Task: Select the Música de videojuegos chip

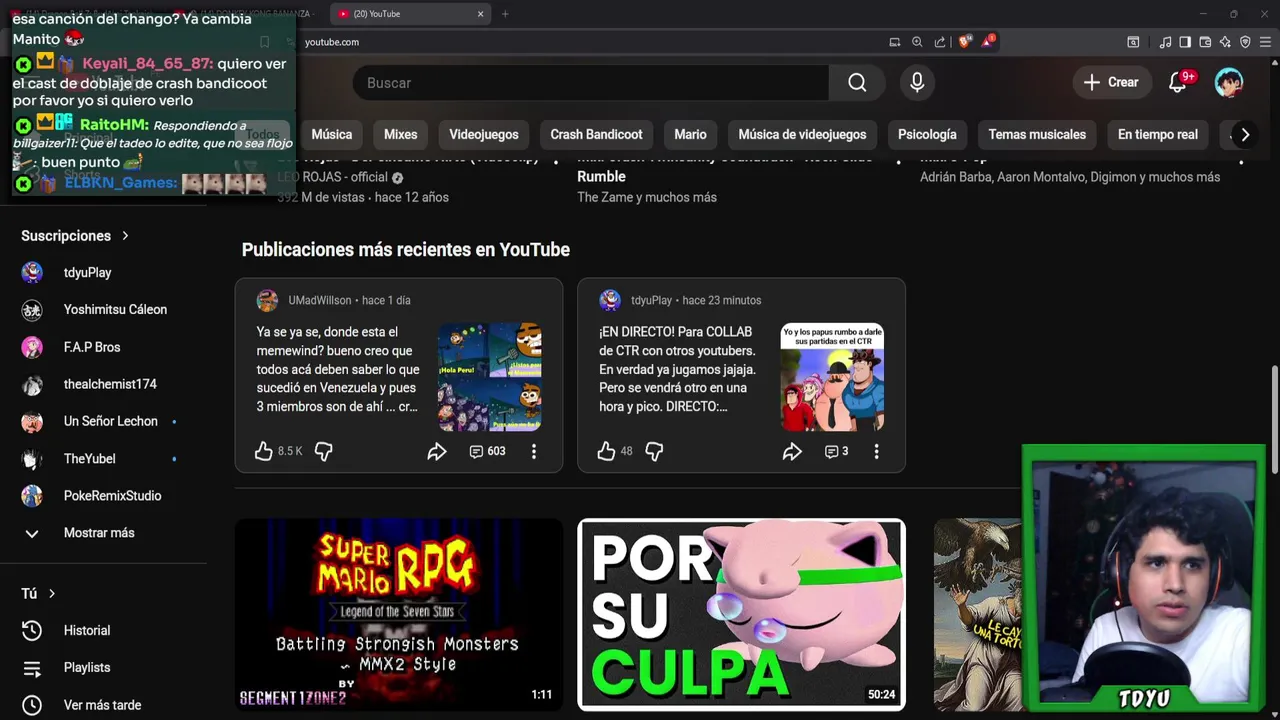Action: coord(802,134)
